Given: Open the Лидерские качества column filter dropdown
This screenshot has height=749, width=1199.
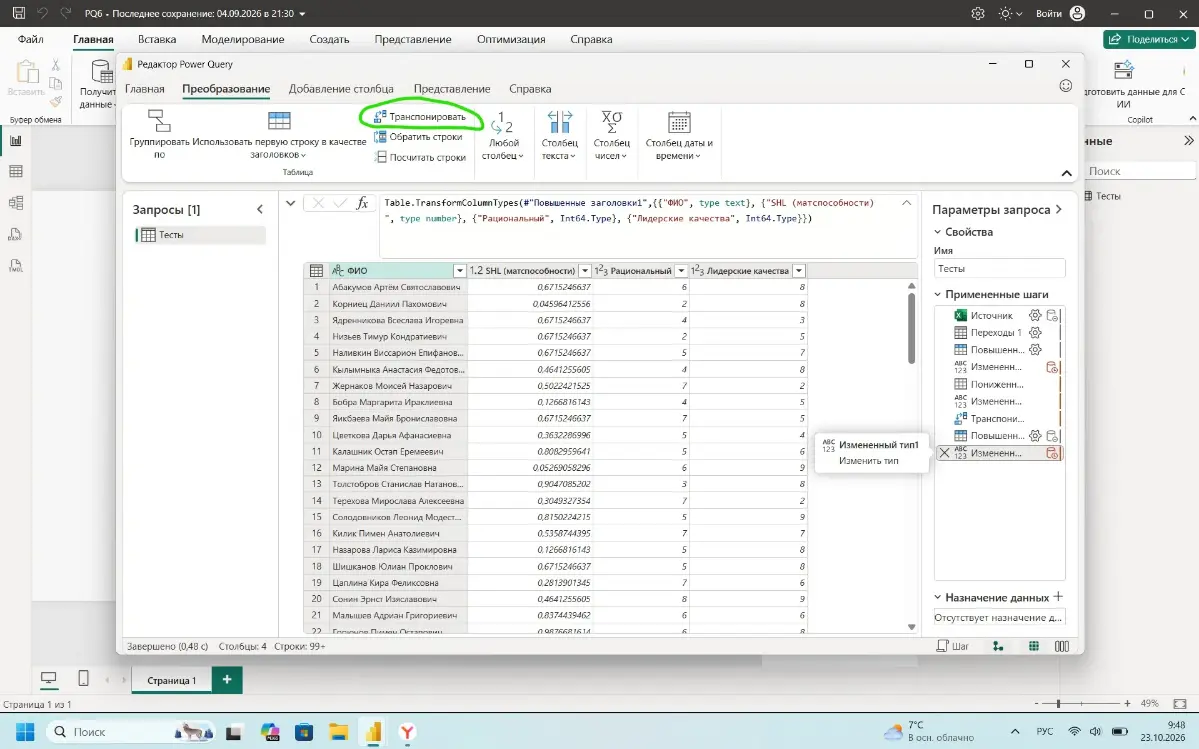Looking at the screenshot, I should click(798, 271).
